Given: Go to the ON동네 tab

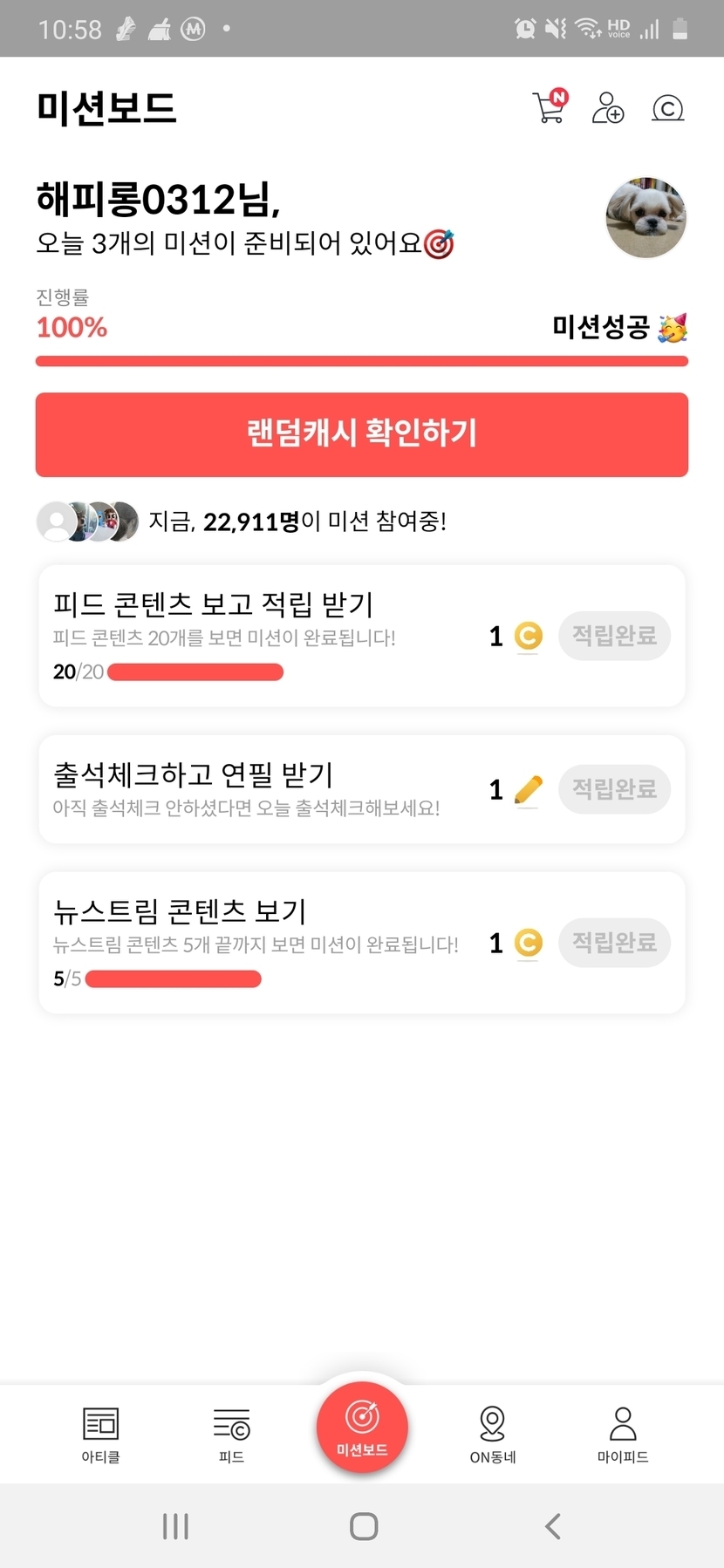Looking at the screenshot, I should click(x=493, y=1434).
